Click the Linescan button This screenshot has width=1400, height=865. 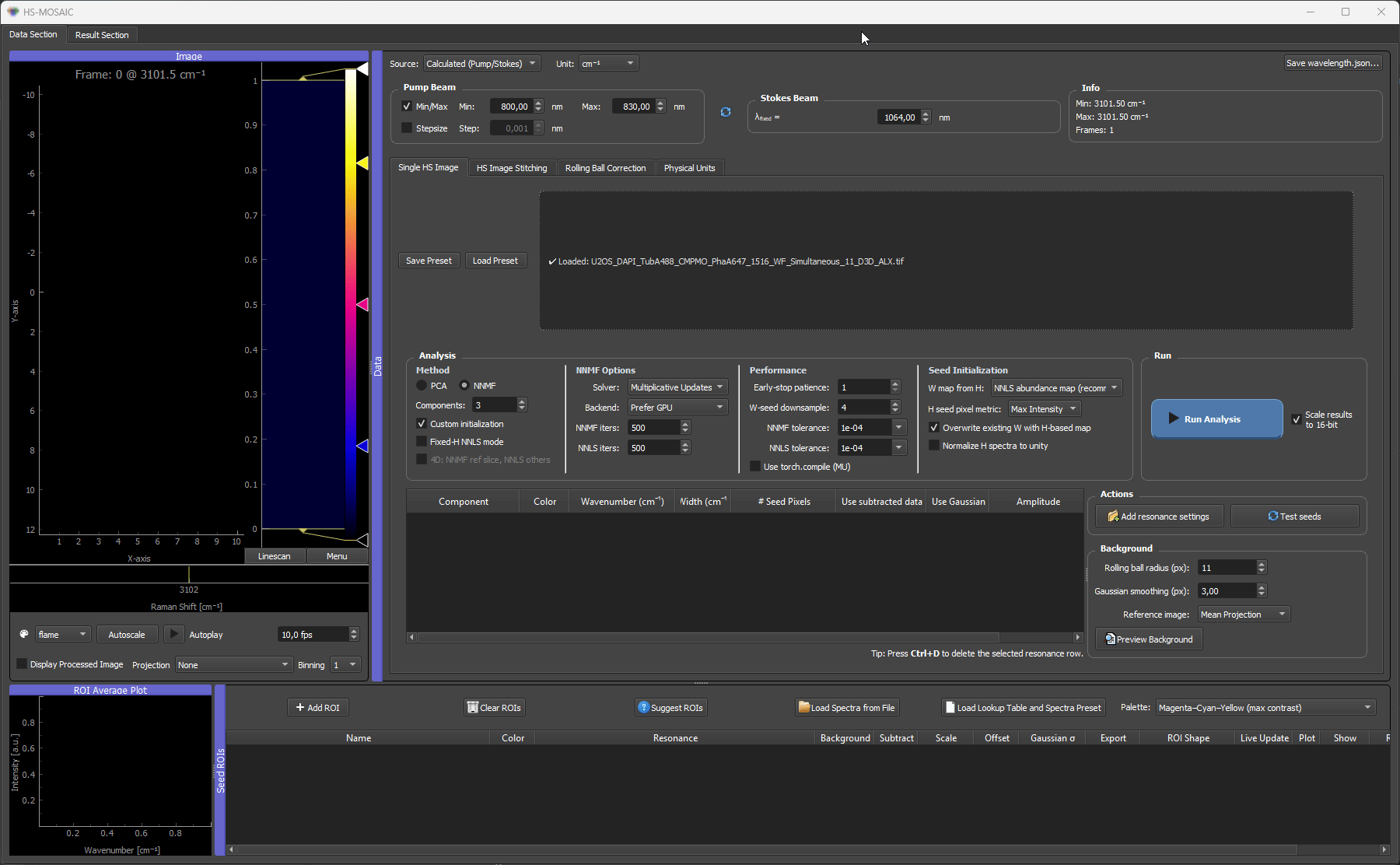point(275,556)
